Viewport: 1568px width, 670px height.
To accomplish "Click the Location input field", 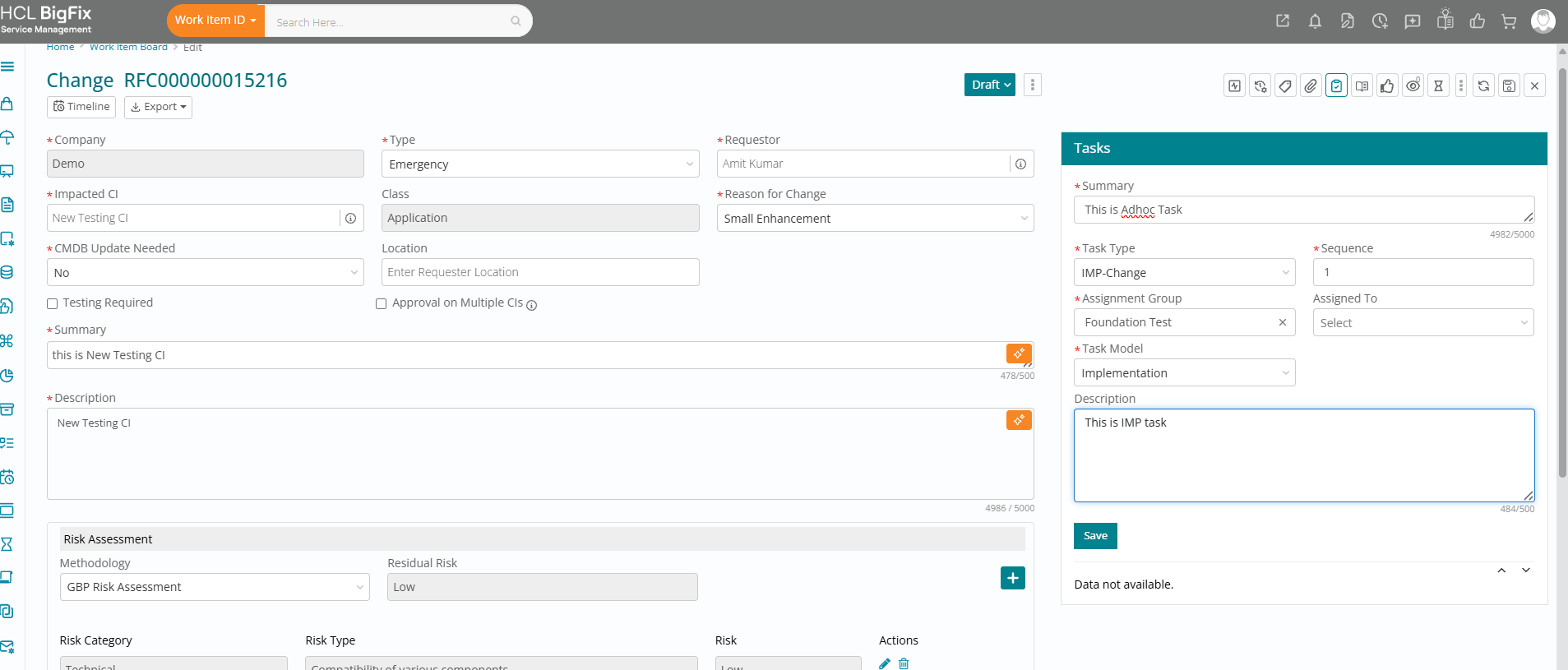I will click(x=540, y=272).
